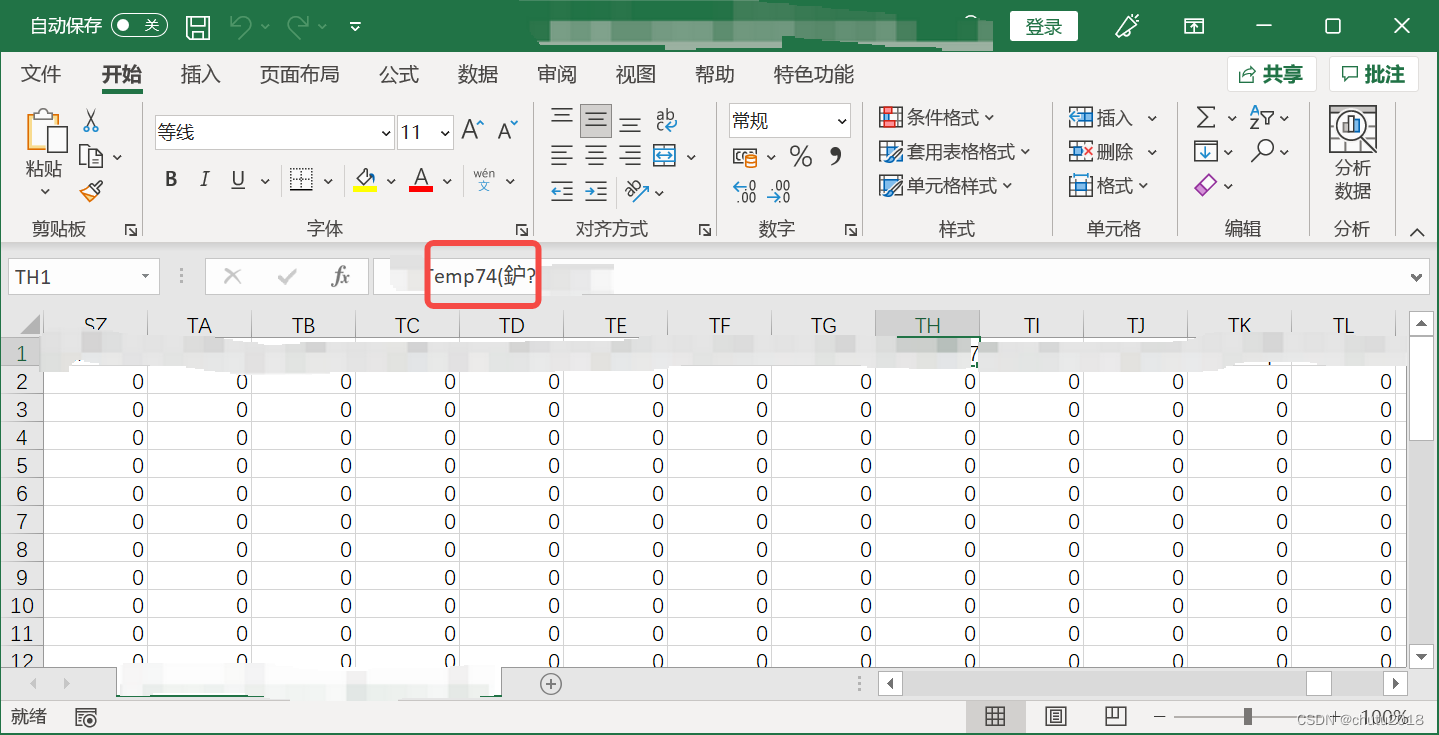
Task: Apply underline to the selected cell
Action: [236, 180]
